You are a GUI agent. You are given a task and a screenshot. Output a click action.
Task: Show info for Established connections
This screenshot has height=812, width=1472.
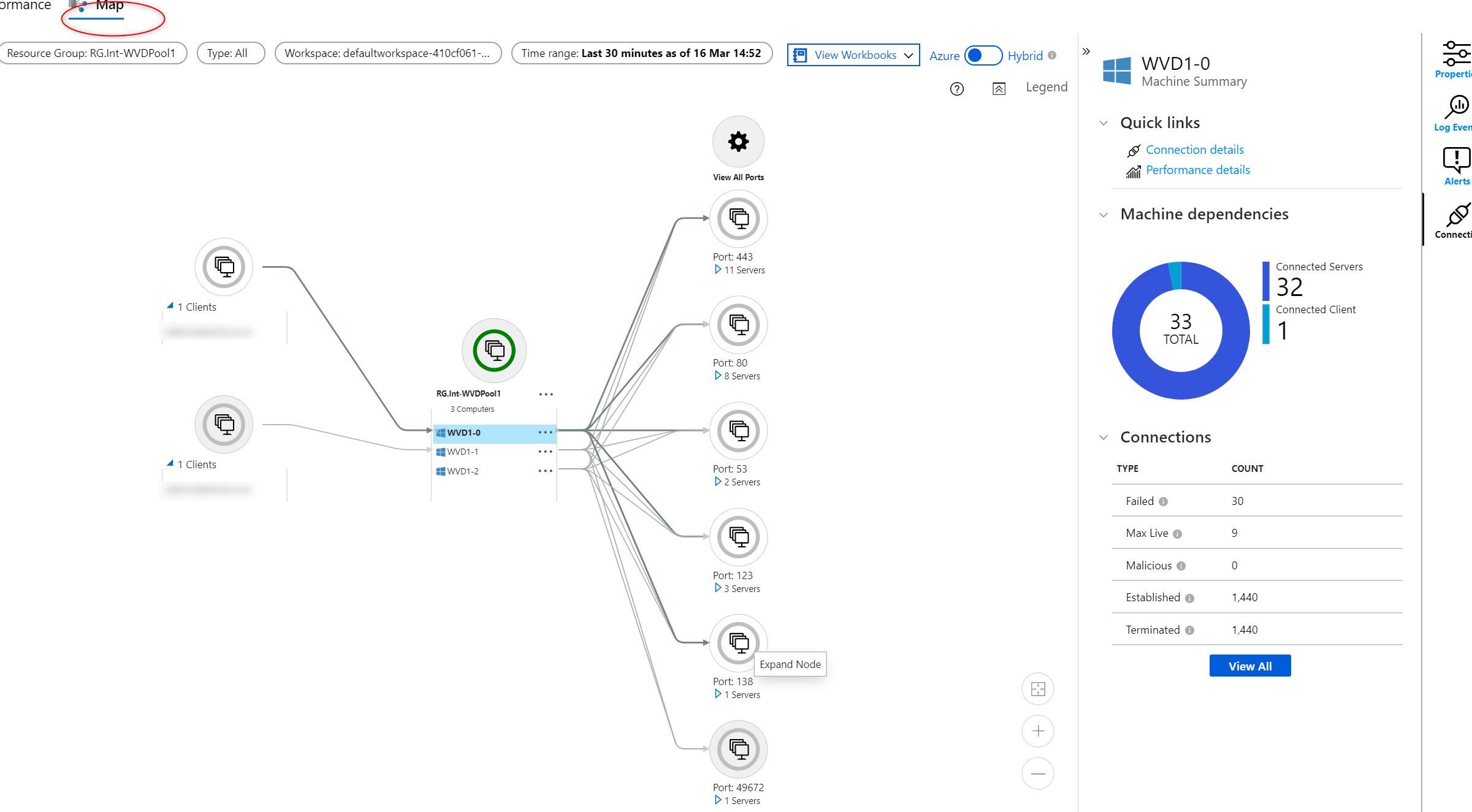point(1189,598)
